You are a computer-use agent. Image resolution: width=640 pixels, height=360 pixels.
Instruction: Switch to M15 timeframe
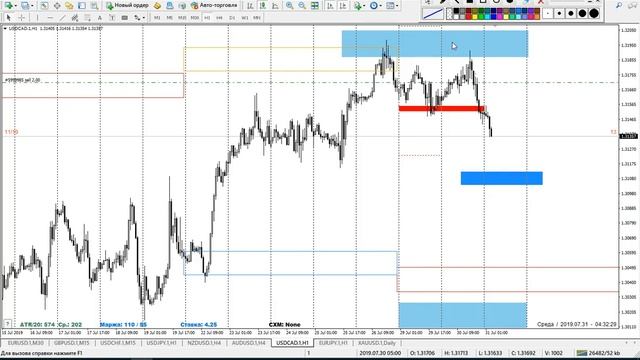[x=182, y=18]
